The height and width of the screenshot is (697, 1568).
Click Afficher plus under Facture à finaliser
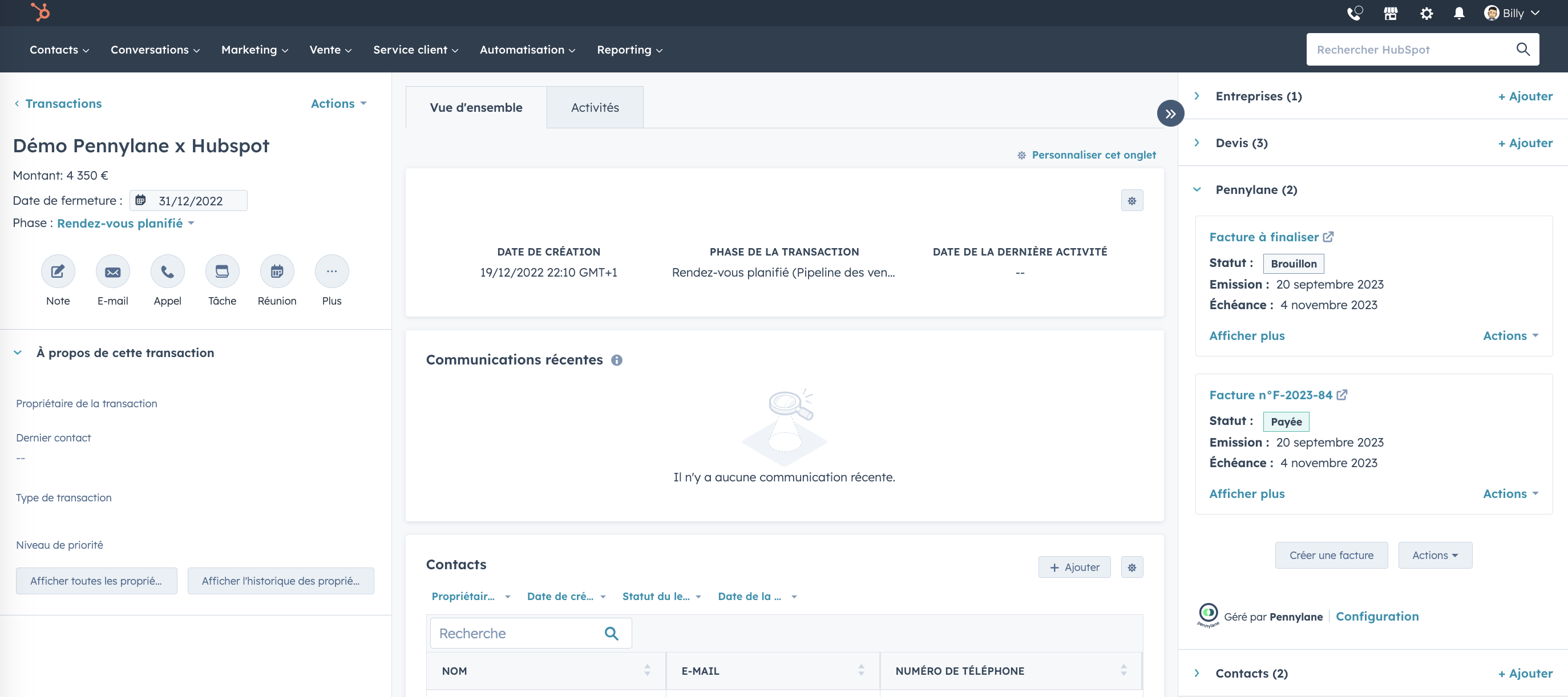pos(1247,336)
